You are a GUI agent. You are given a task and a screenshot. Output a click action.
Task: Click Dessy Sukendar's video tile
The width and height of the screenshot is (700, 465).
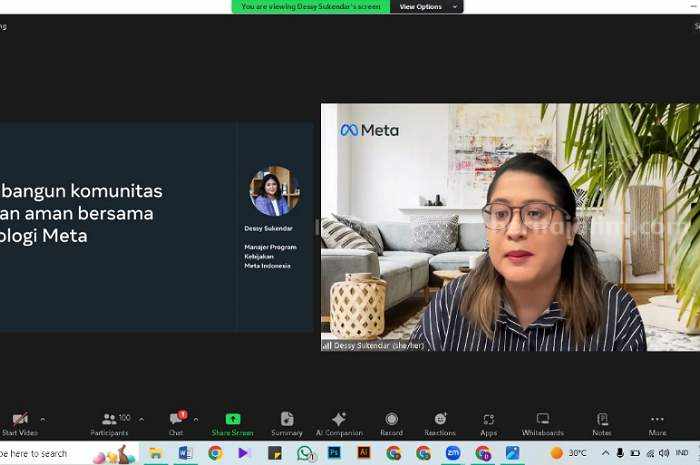click(510, 227)
